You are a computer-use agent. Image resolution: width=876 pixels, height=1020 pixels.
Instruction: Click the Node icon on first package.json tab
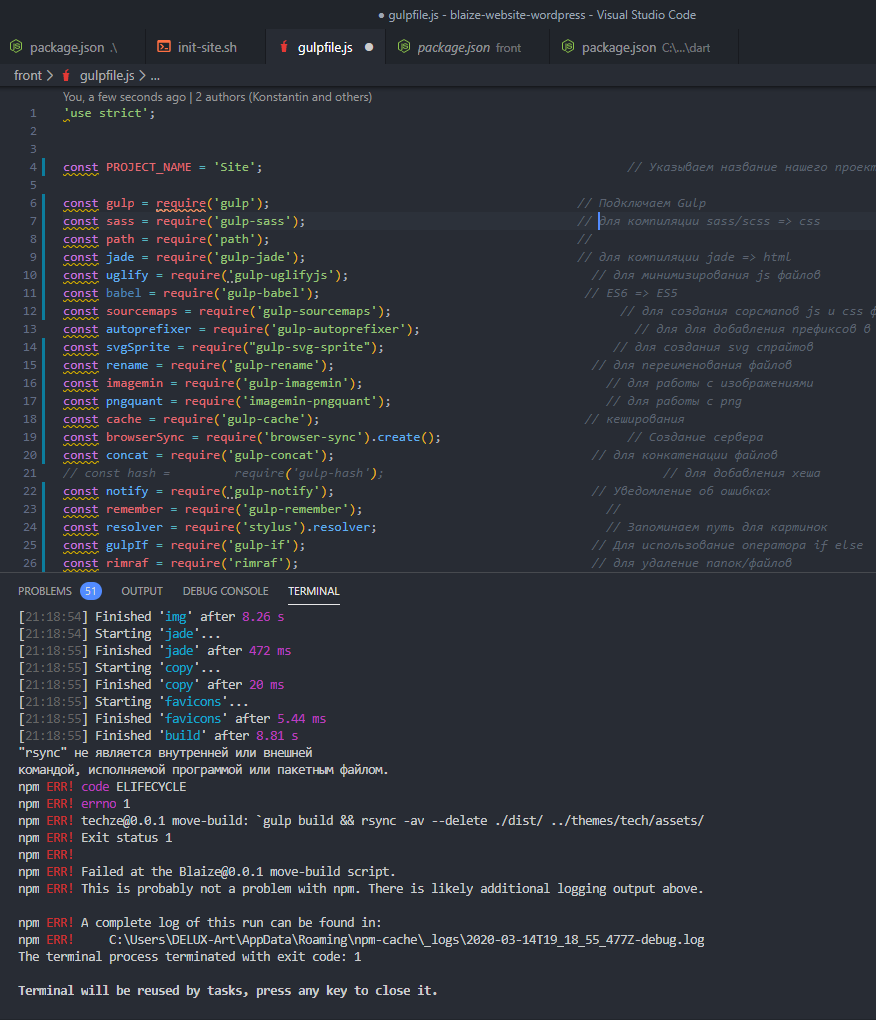[16, 47]
